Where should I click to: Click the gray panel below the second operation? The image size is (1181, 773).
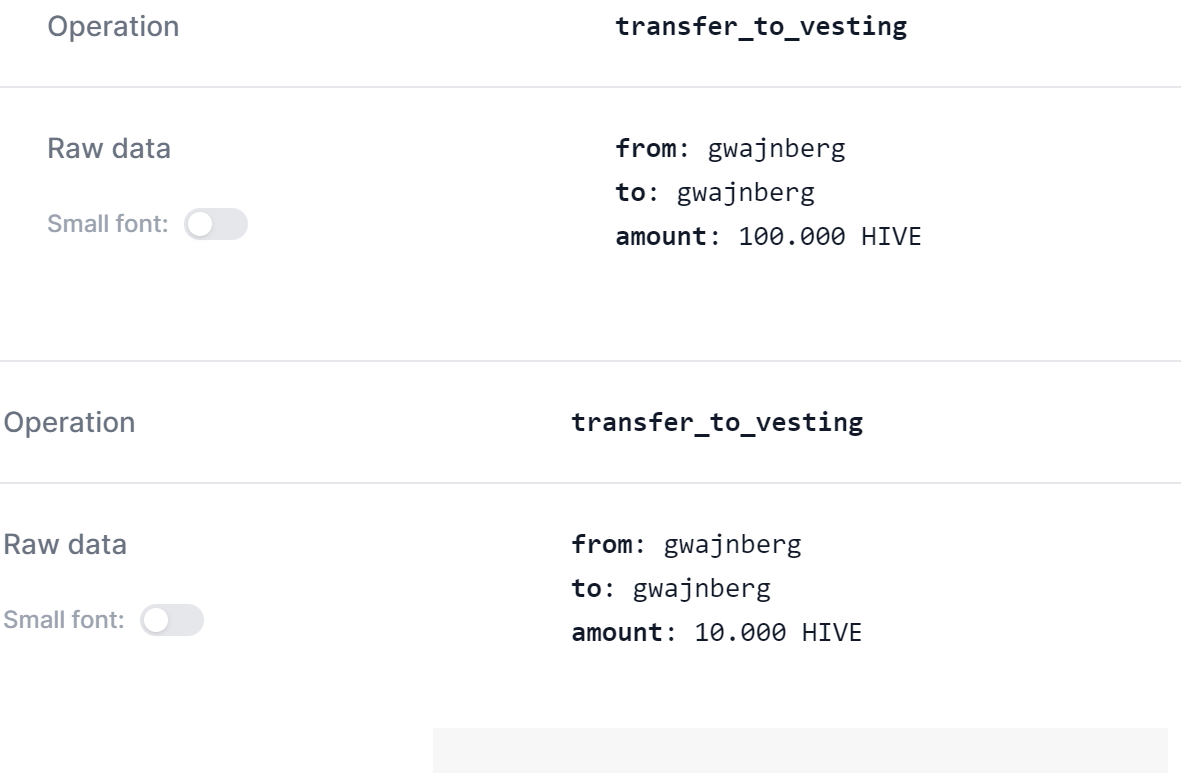800,750
